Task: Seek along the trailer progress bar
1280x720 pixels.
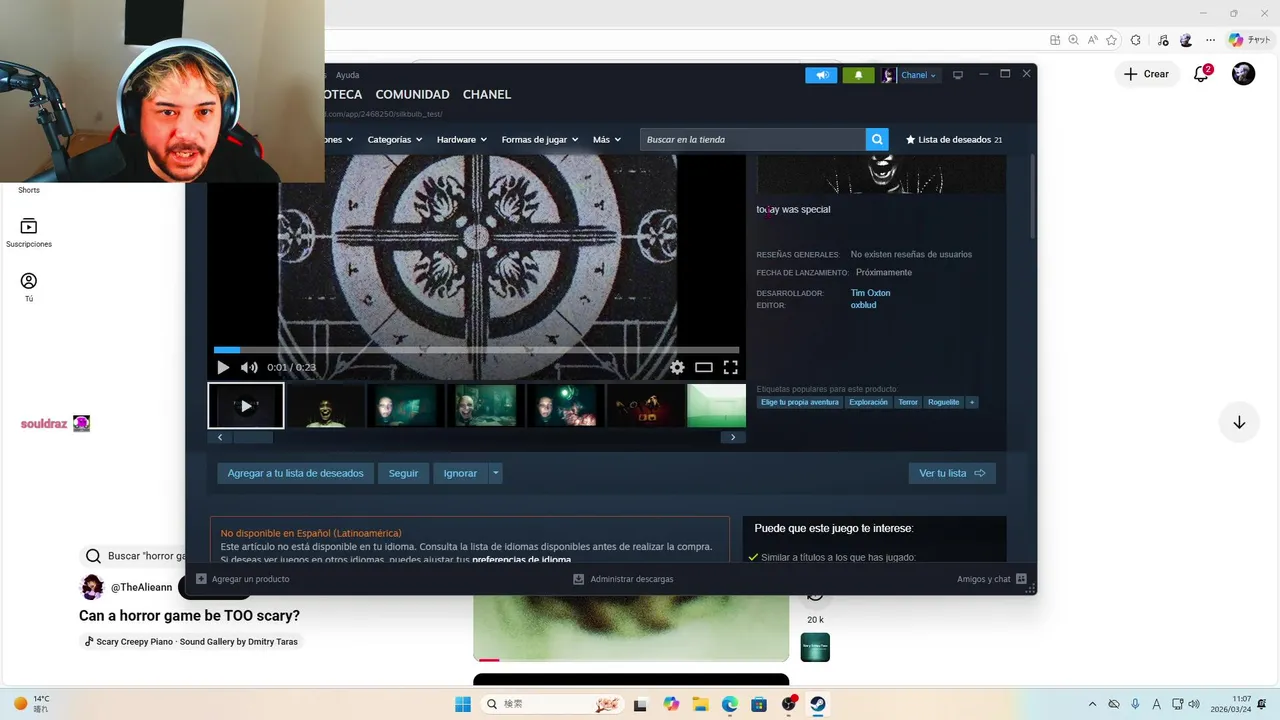Action: pos(476,350)
